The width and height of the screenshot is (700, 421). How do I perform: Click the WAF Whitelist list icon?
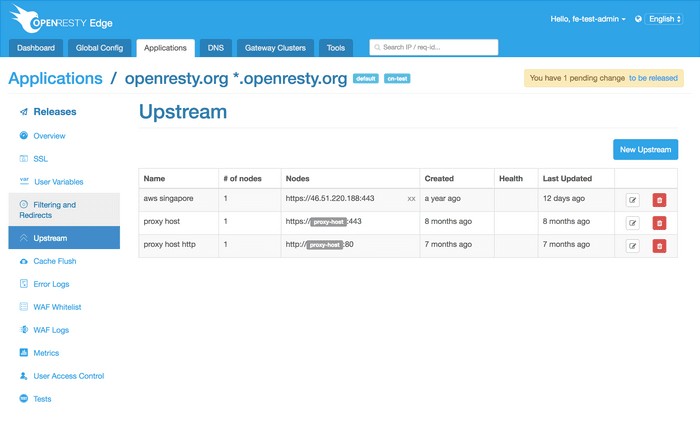point(24,306)
